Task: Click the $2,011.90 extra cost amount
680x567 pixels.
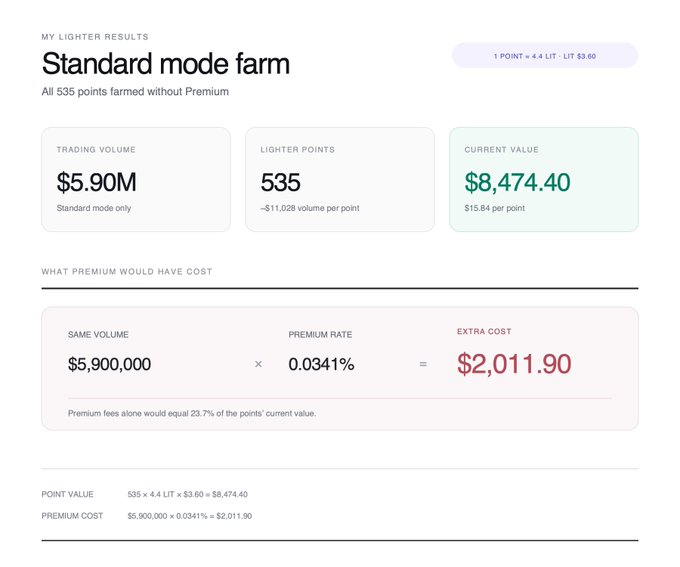Action: (514, 364)
